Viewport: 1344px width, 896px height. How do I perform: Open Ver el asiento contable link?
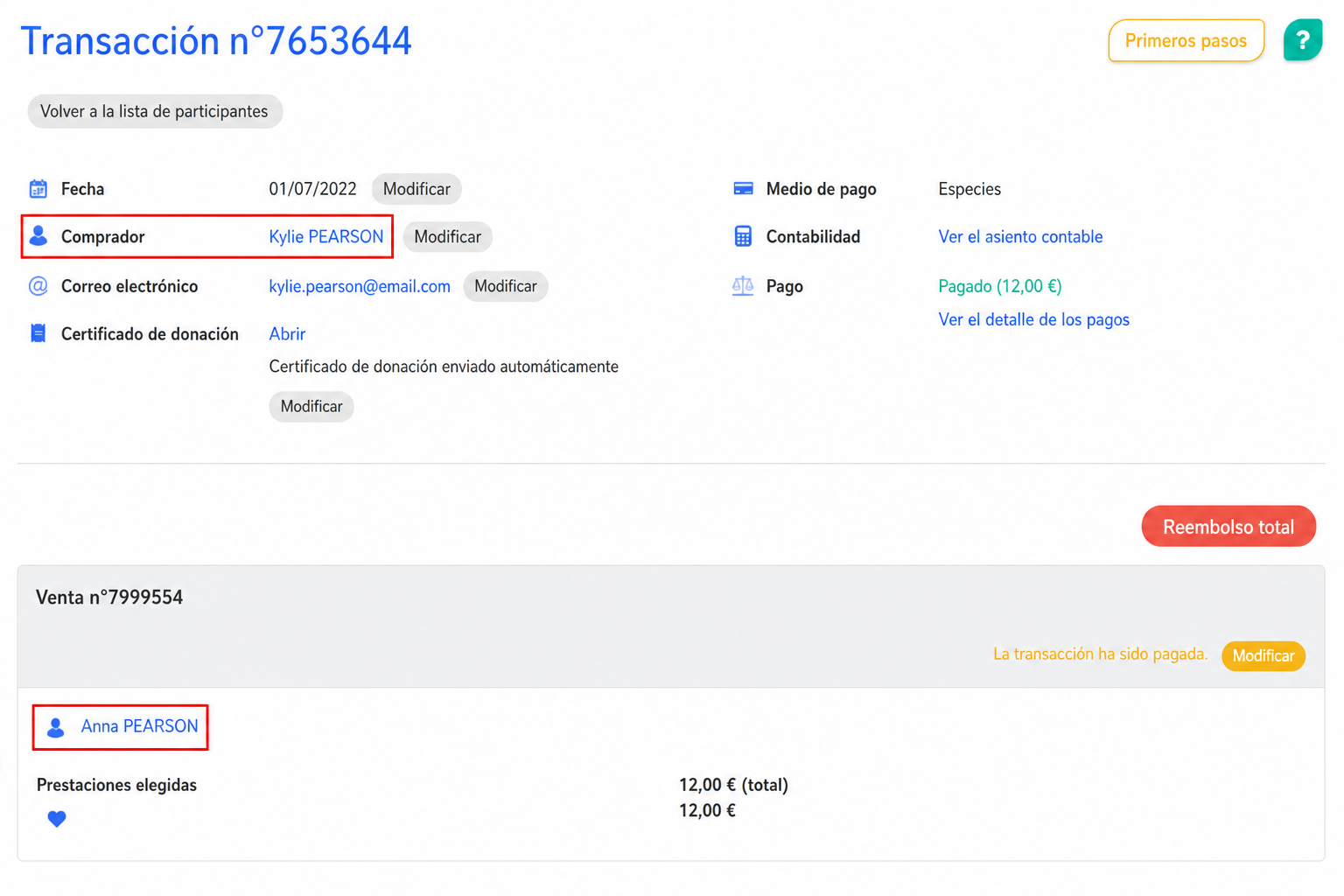(x=1020, y=237)
